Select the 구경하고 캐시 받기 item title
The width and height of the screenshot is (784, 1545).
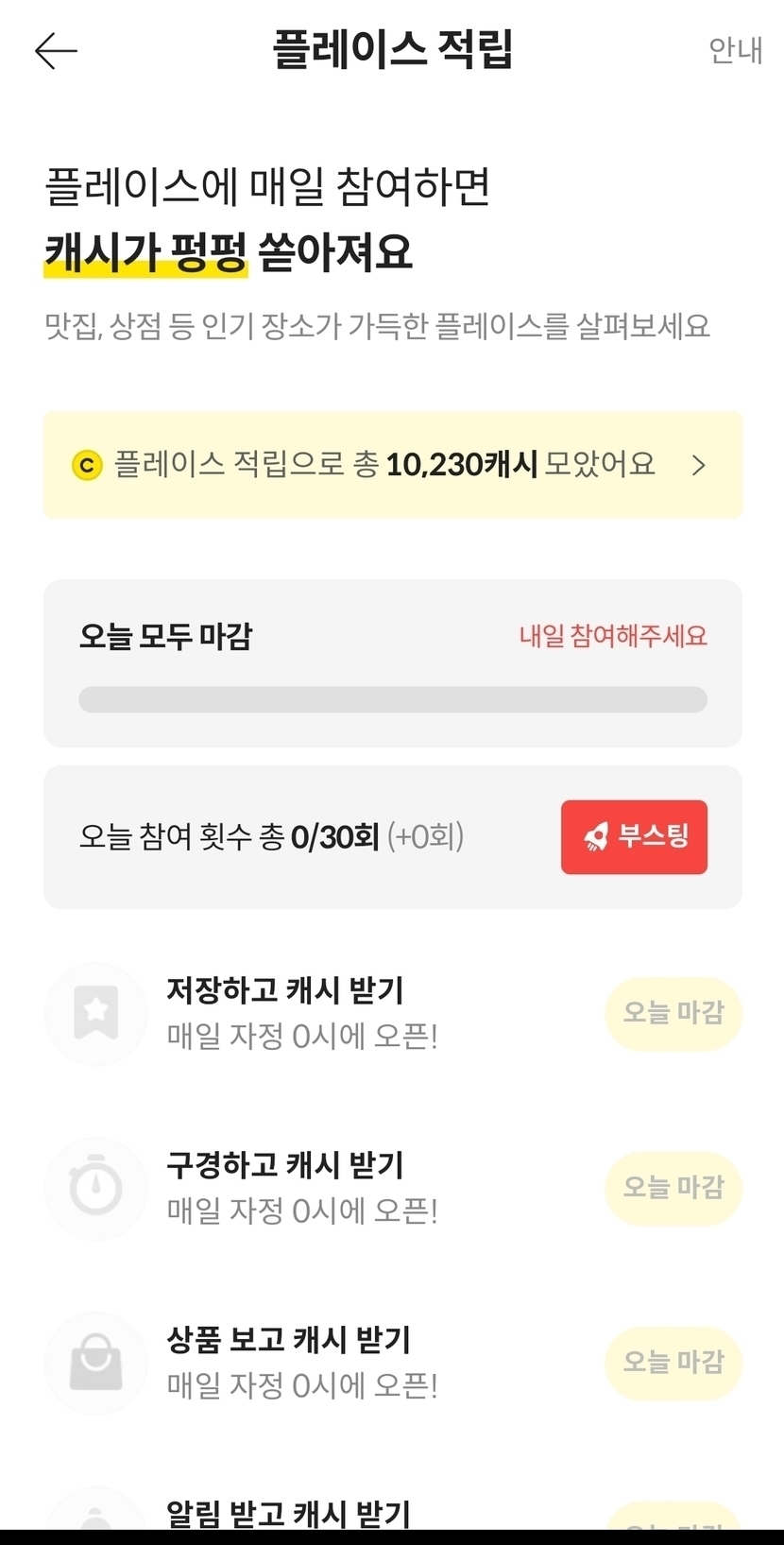point(285,1165)
